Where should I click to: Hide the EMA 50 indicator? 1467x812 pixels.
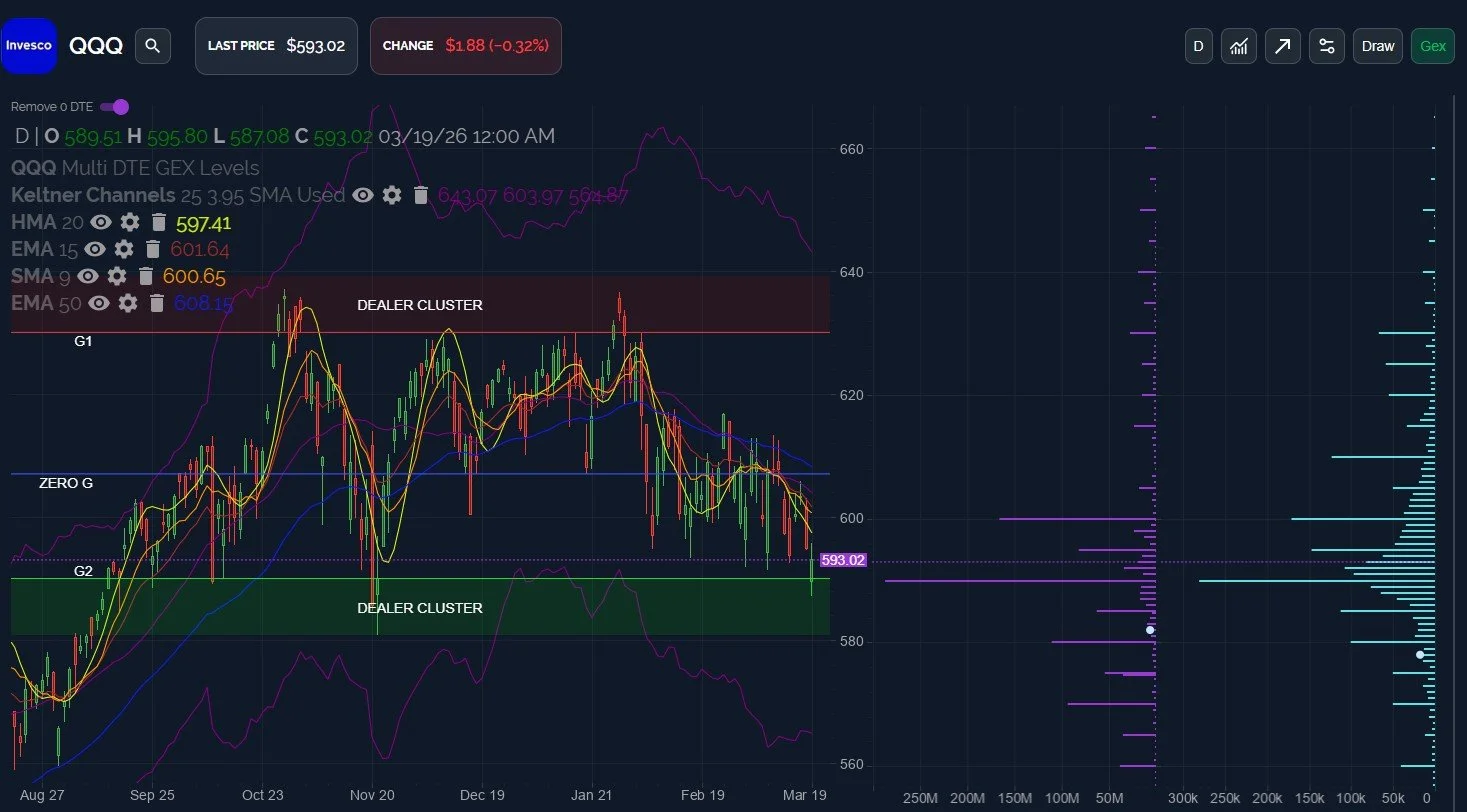[99, 303]
